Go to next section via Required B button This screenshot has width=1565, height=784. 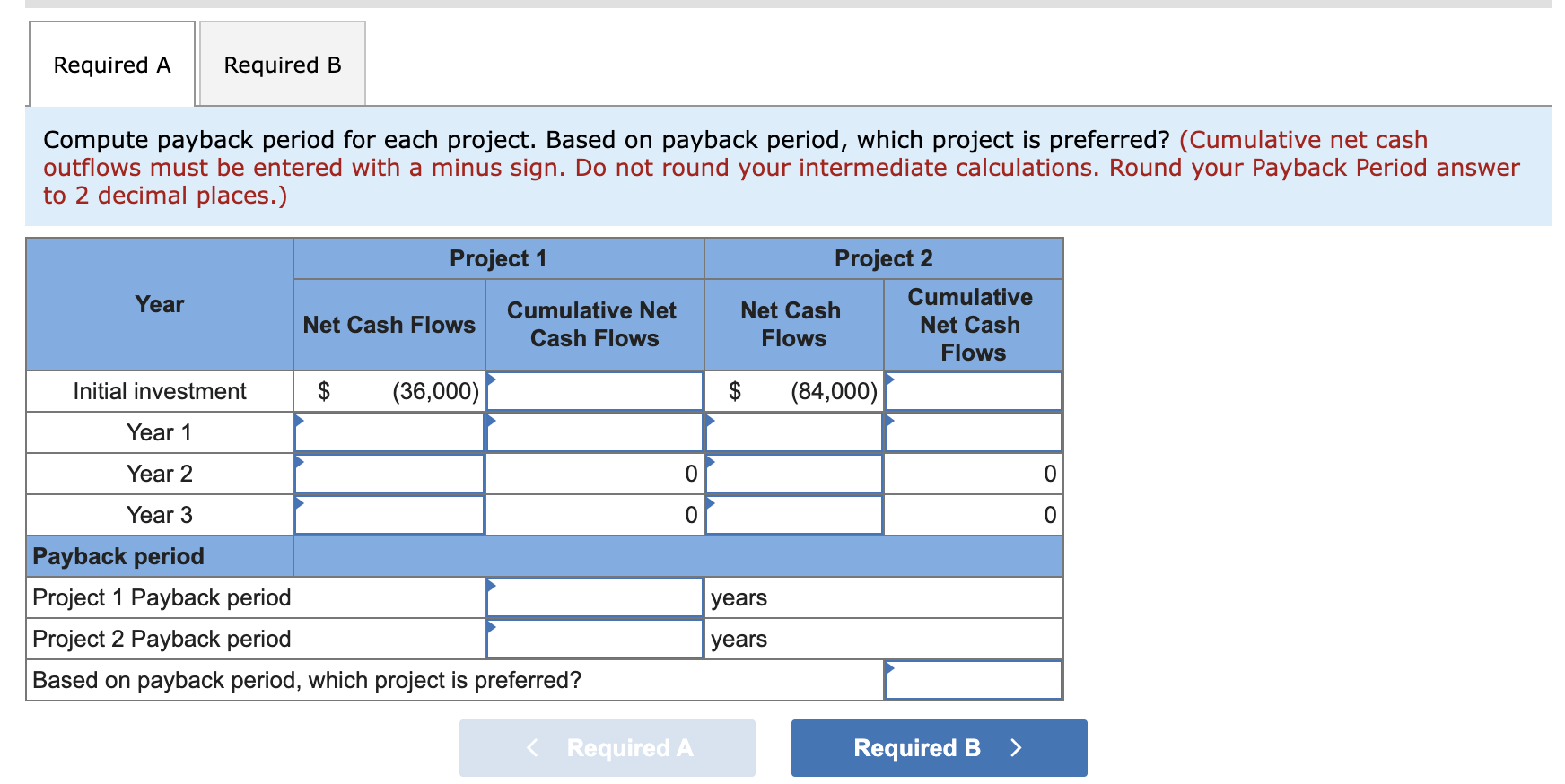pos(939,747)
